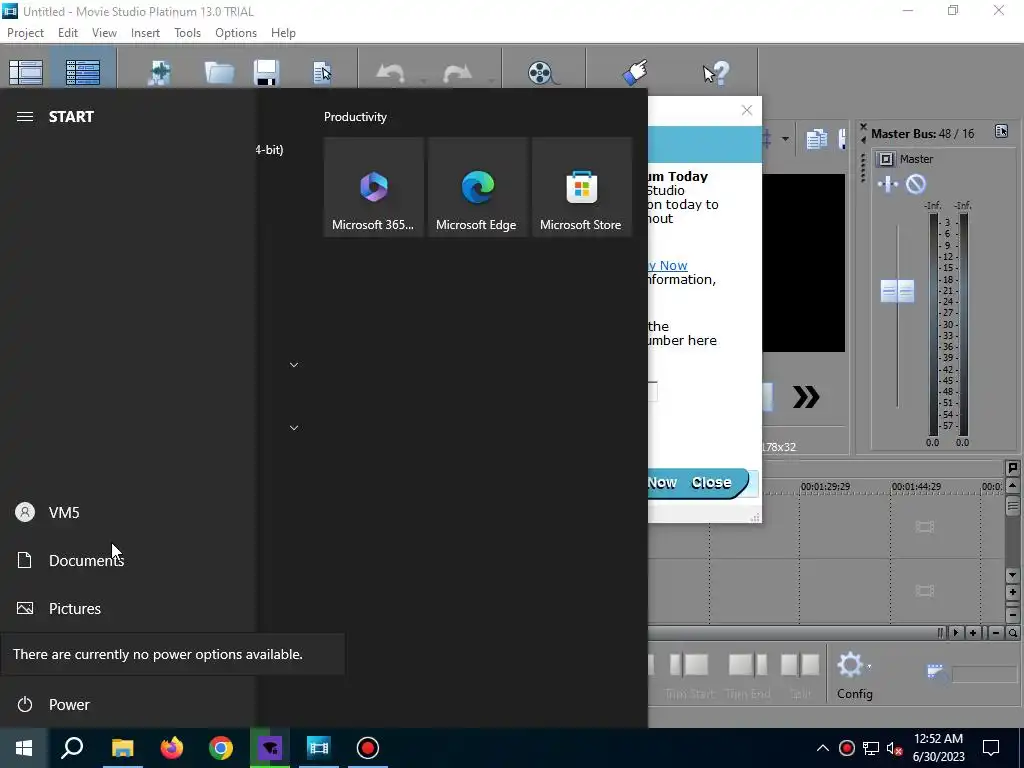Open the Help menu
The width and height of the screenshot is (1024, 768).
(283, 33)
